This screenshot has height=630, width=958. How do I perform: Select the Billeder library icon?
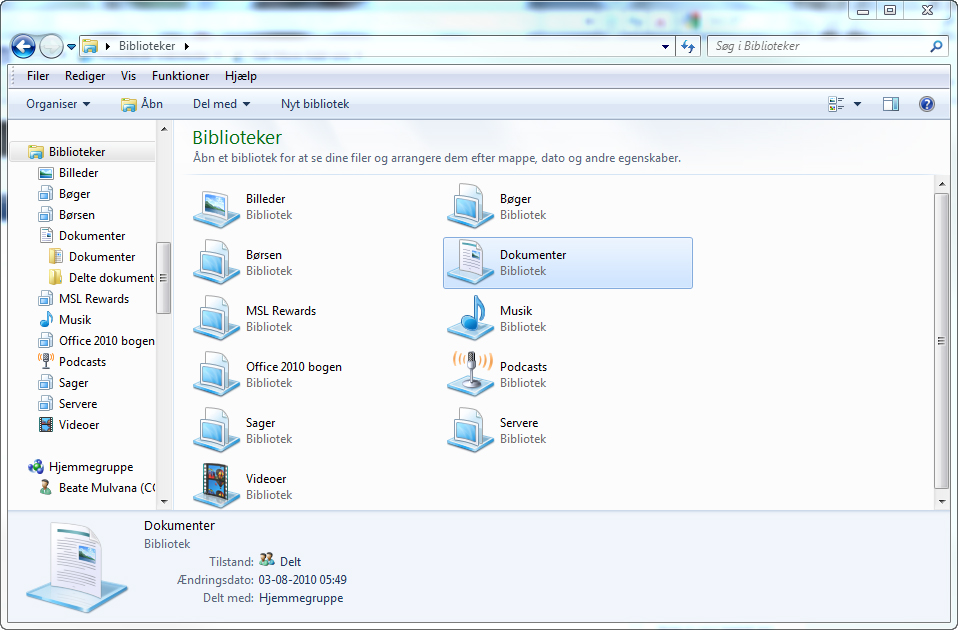214,207
